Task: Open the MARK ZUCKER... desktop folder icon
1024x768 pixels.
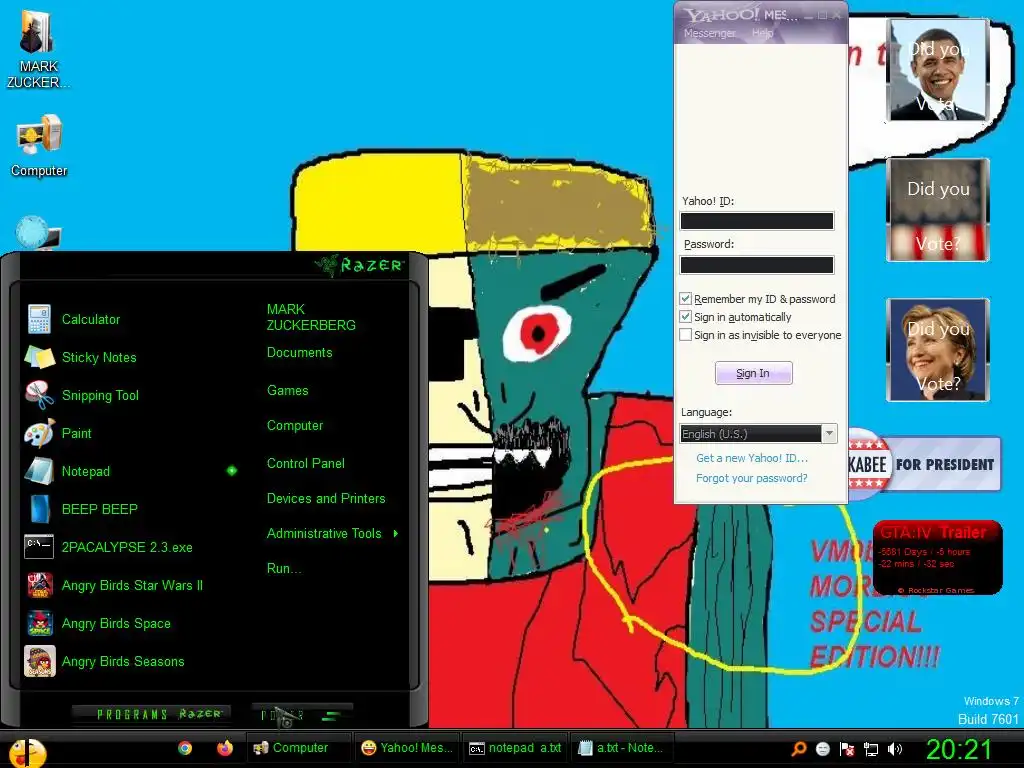Action: pyautogui.click(x=38, y=49)
